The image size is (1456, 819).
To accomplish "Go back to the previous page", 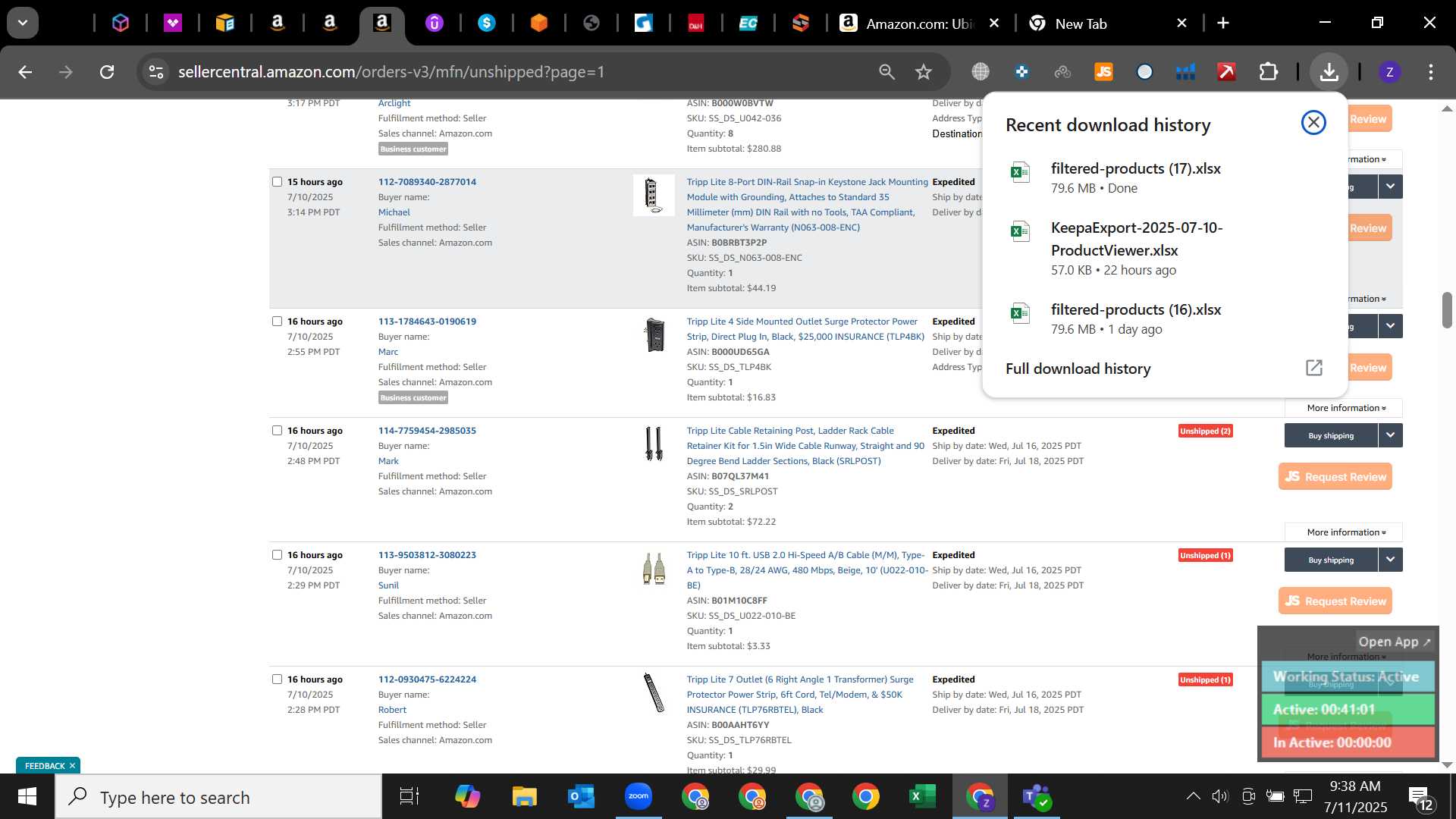I will 25,72.
